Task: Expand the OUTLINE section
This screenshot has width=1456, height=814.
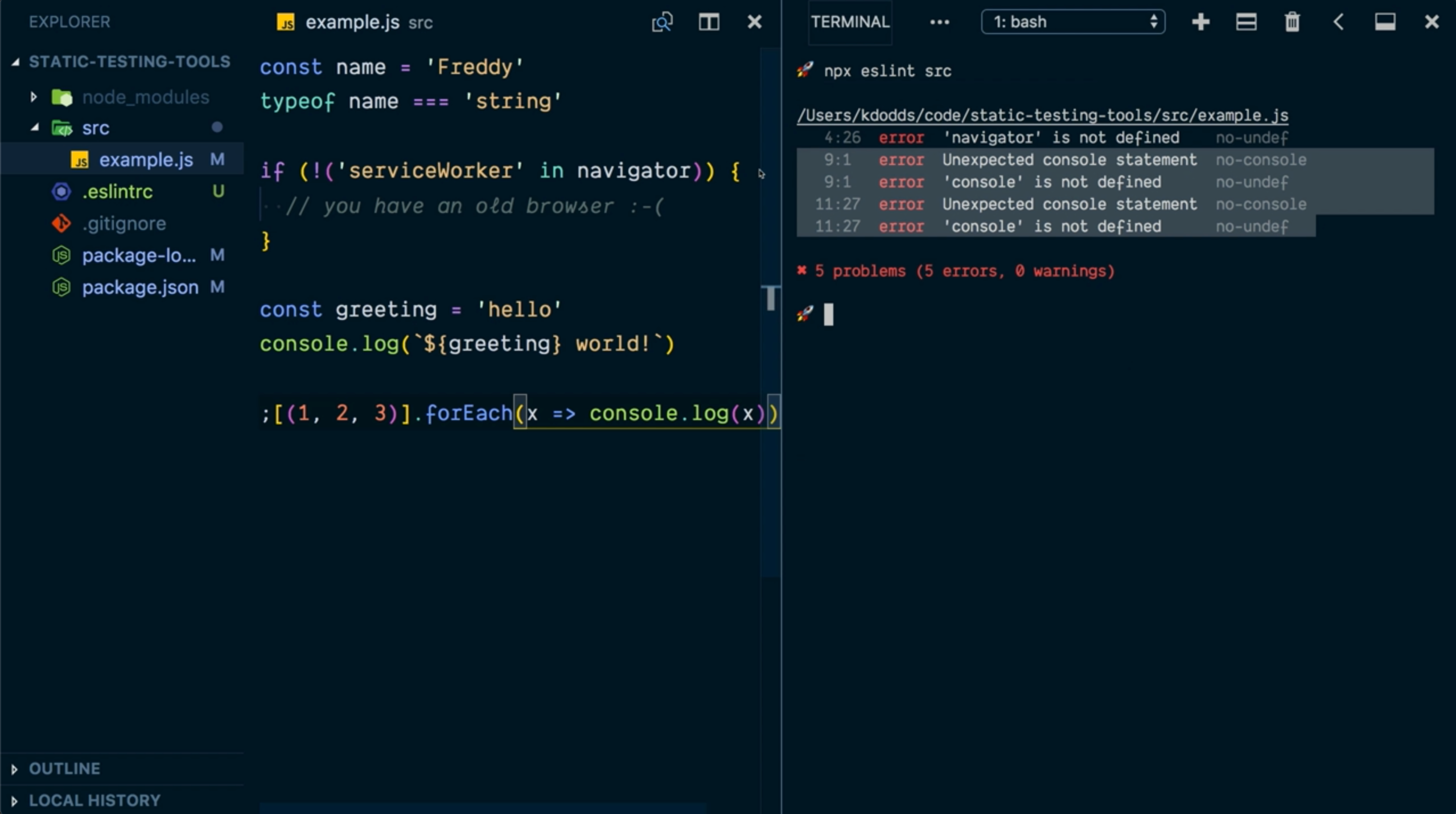Action: point(64,768)
